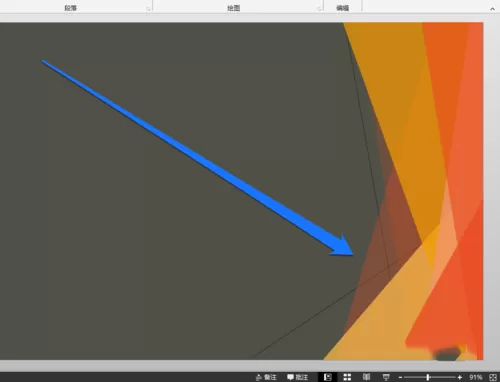The width and height of the screenshot is (500, 382).
Task: Open zoom dialog via 91% label
Action: point(476,377)
